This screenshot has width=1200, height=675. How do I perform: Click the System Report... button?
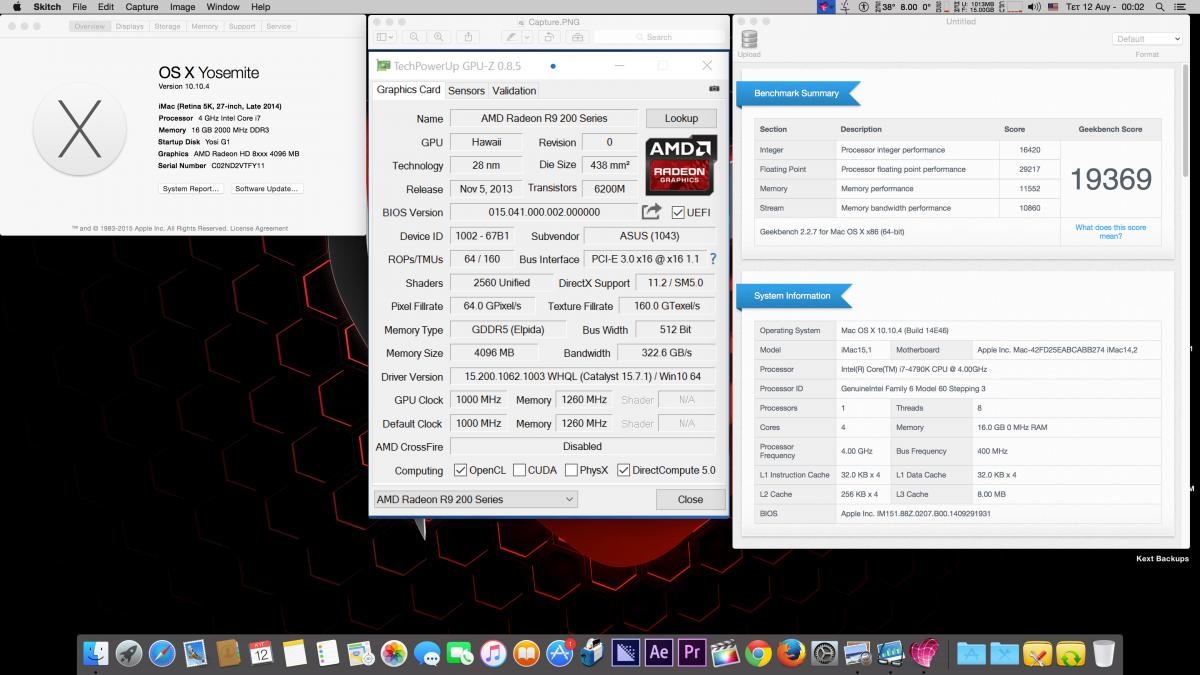point(190,188)
